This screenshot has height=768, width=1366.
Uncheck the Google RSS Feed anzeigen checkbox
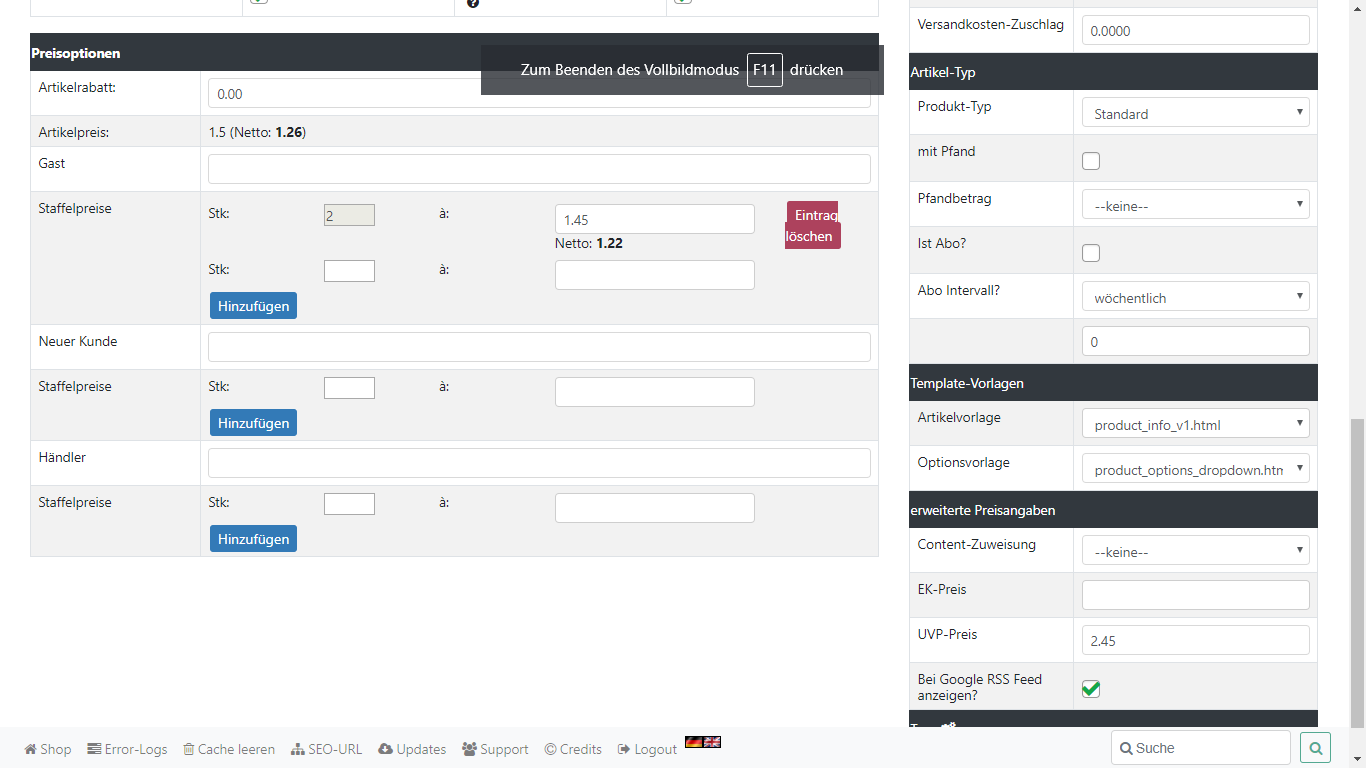[x=1091, y=689]
